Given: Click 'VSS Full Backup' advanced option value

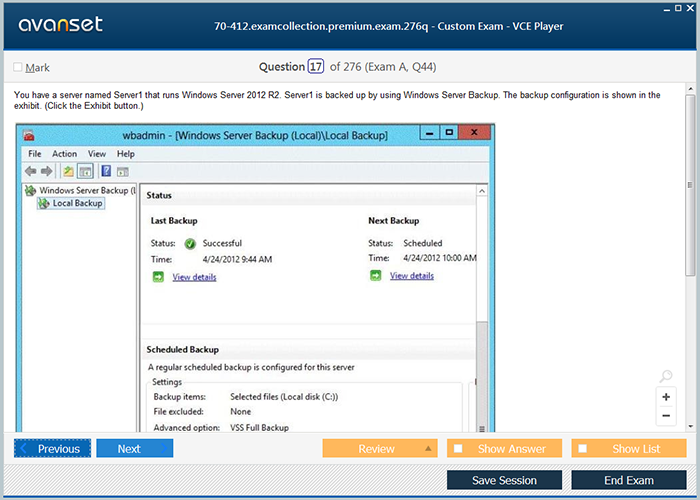Looking at the screenshot, I should 259,427.
